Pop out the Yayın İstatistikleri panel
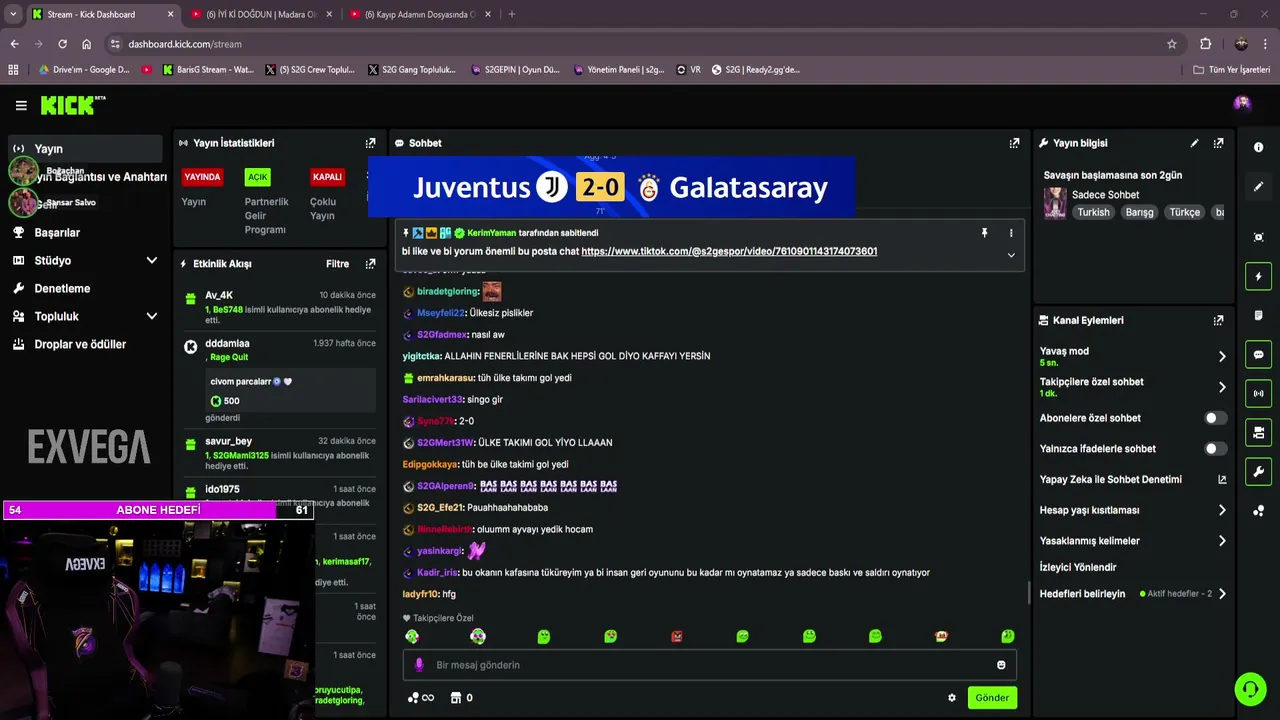 (371, 143)
